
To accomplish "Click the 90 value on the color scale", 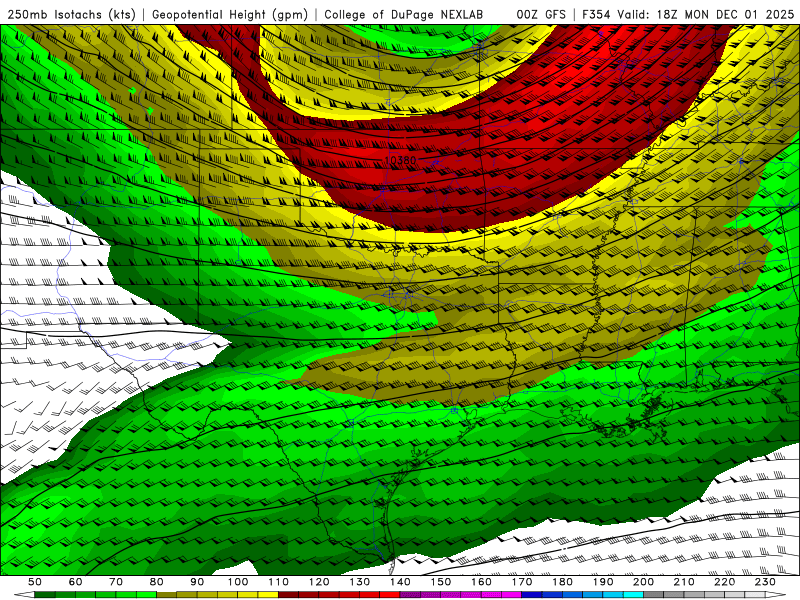I will (197, 582).
